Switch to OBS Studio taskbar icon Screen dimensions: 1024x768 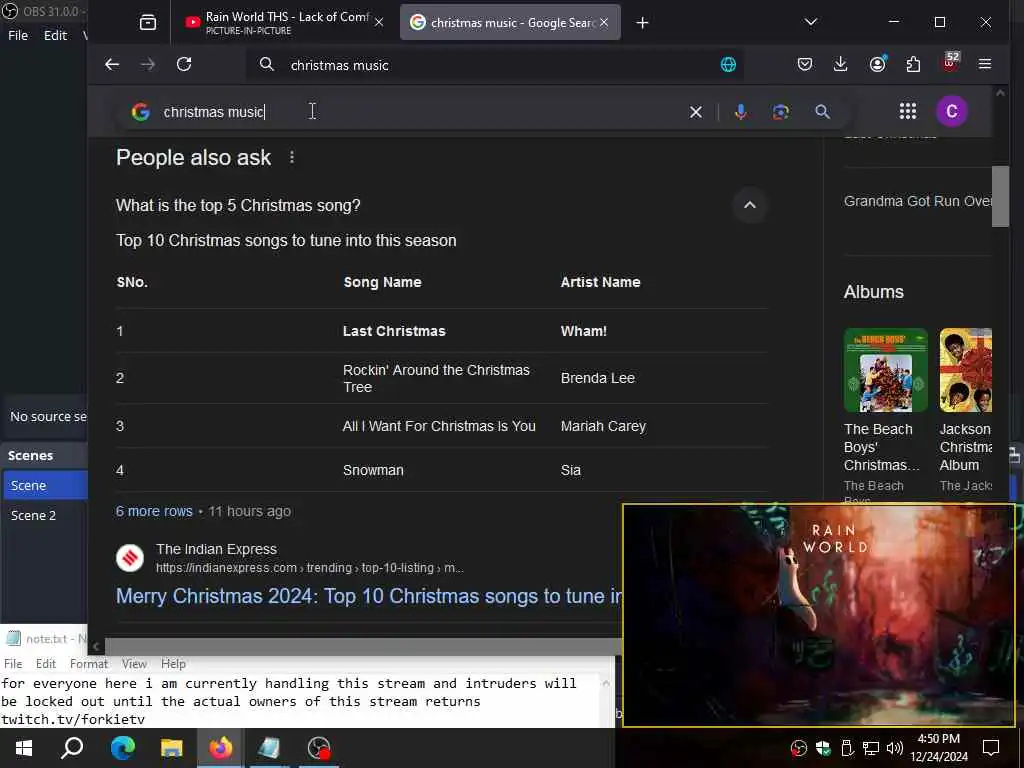click(319, 748)
